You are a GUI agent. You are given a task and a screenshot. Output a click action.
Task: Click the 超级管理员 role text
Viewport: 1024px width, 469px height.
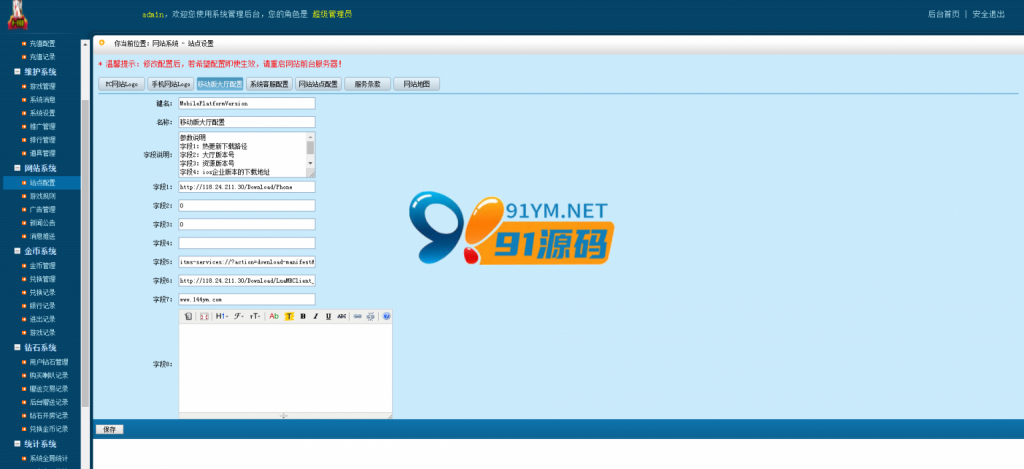click(x=332, y=14)
